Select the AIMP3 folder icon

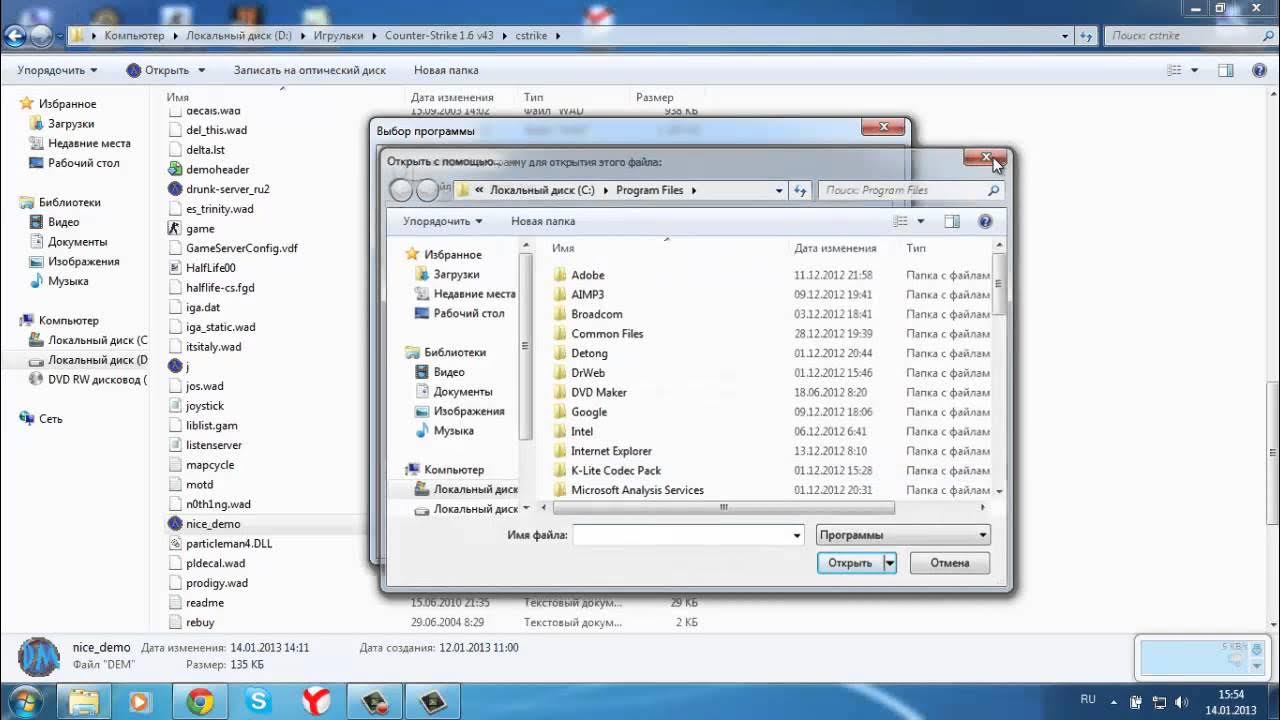pyautogui.click(x=560, y=295)
